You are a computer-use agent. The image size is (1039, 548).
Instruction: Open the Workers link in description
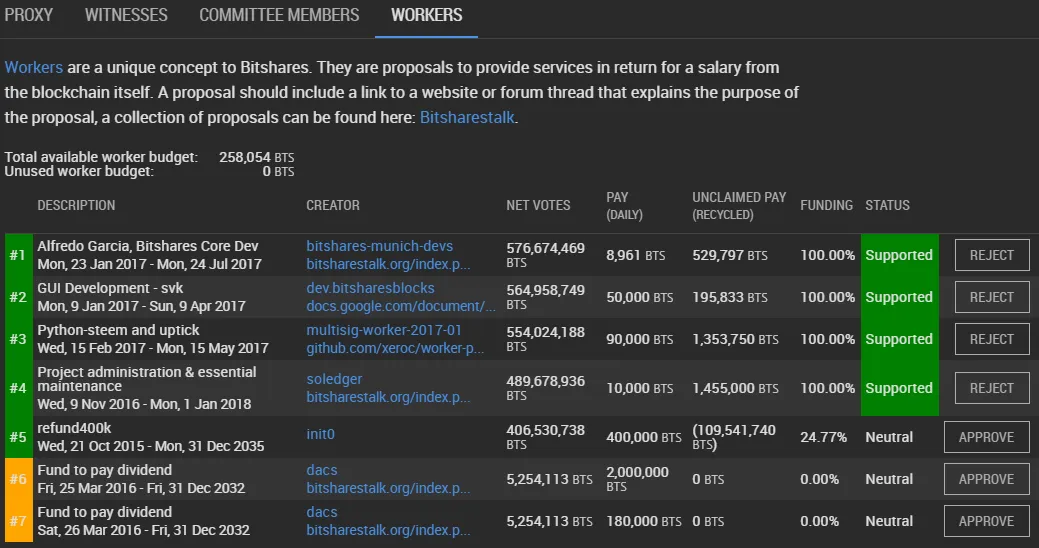34,68
